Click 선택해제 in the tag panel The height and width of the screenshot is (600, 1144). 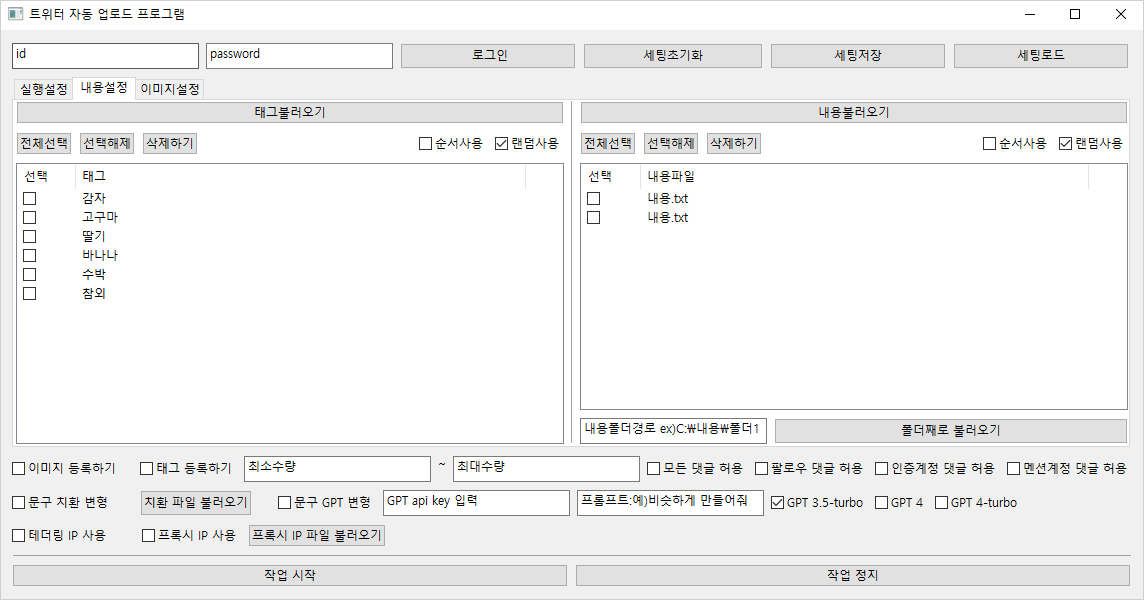(x=107, y=144)
